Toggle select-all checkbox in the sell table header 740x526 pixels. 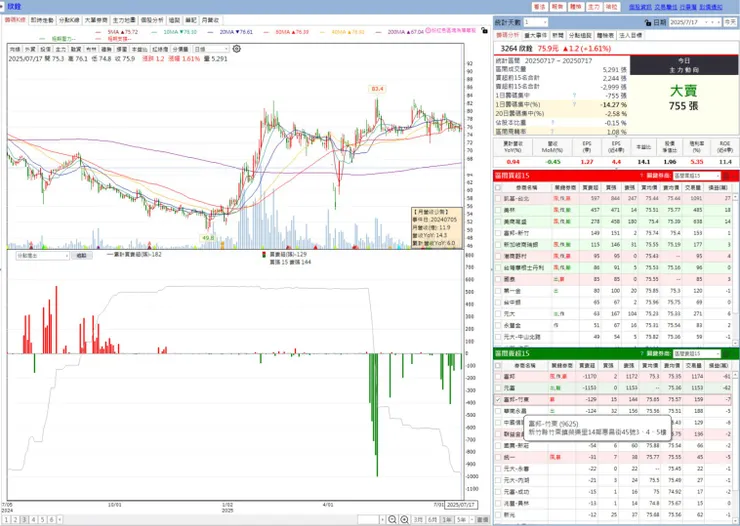tap(498, 365)
